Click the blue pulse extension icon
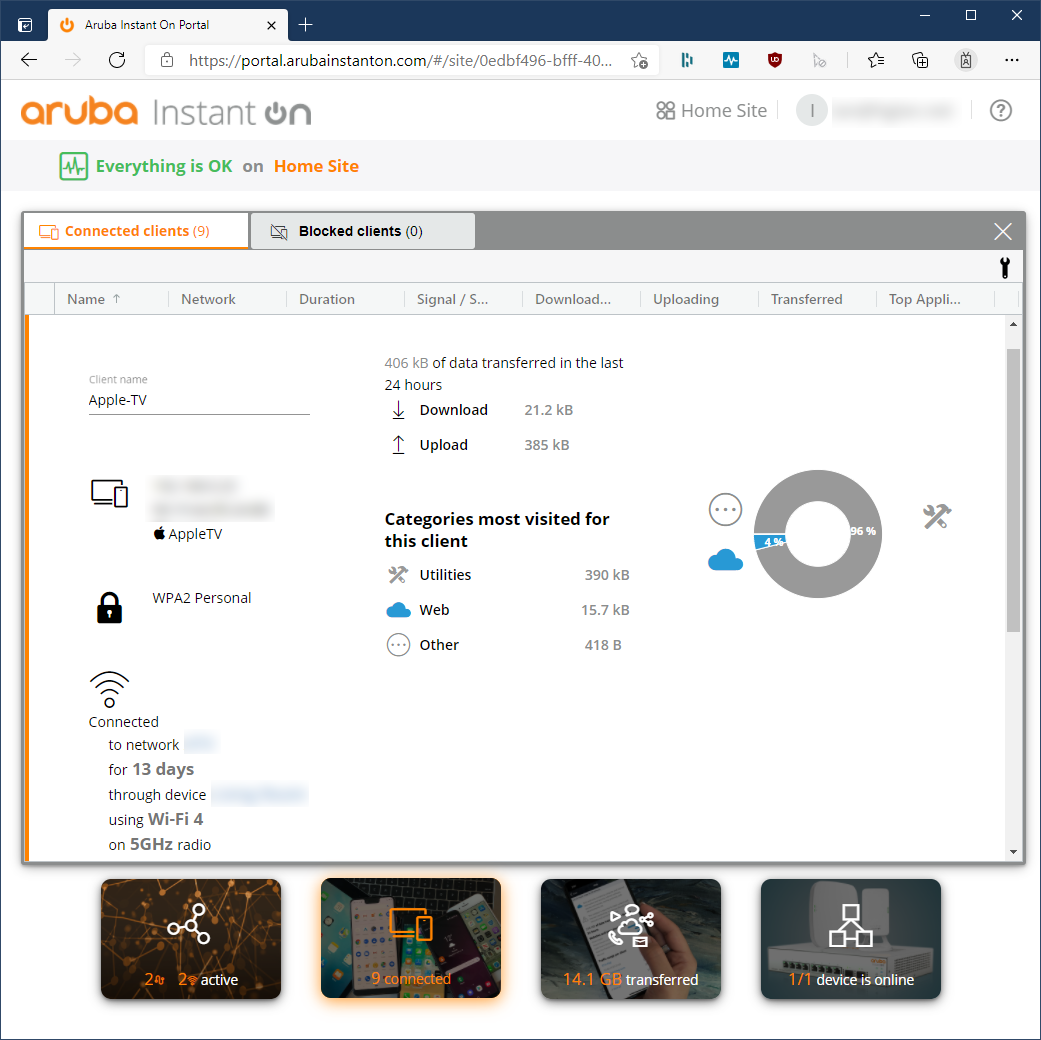Image resolution: width=1041 pixels, height=1040 pixels. pyautogui.click(x=730, y=60)
